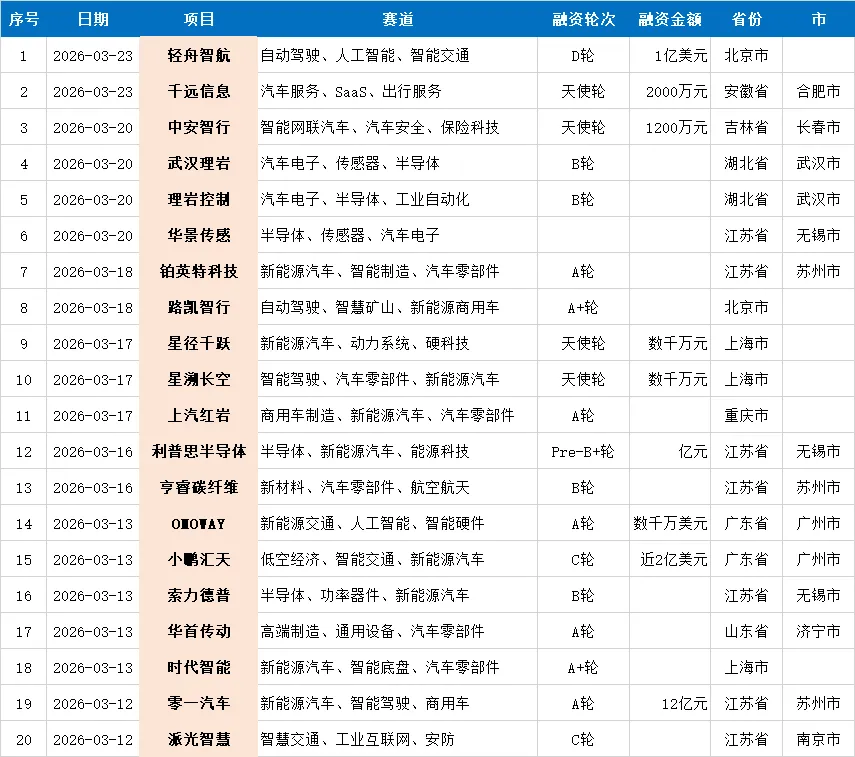The width and height of the screenshot is (855, 757).
Task: Click the 山东省 province cell
Action: coord(746,631)
